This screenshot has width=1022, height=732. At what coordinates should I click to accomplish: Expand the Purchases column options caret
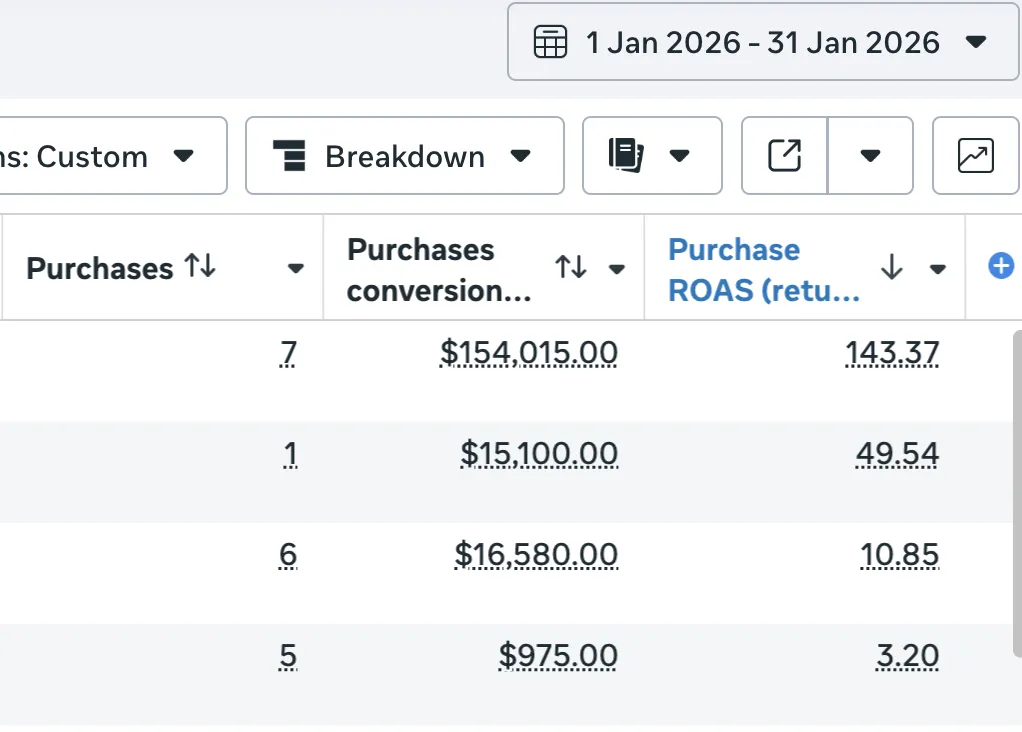click(295, 268)
